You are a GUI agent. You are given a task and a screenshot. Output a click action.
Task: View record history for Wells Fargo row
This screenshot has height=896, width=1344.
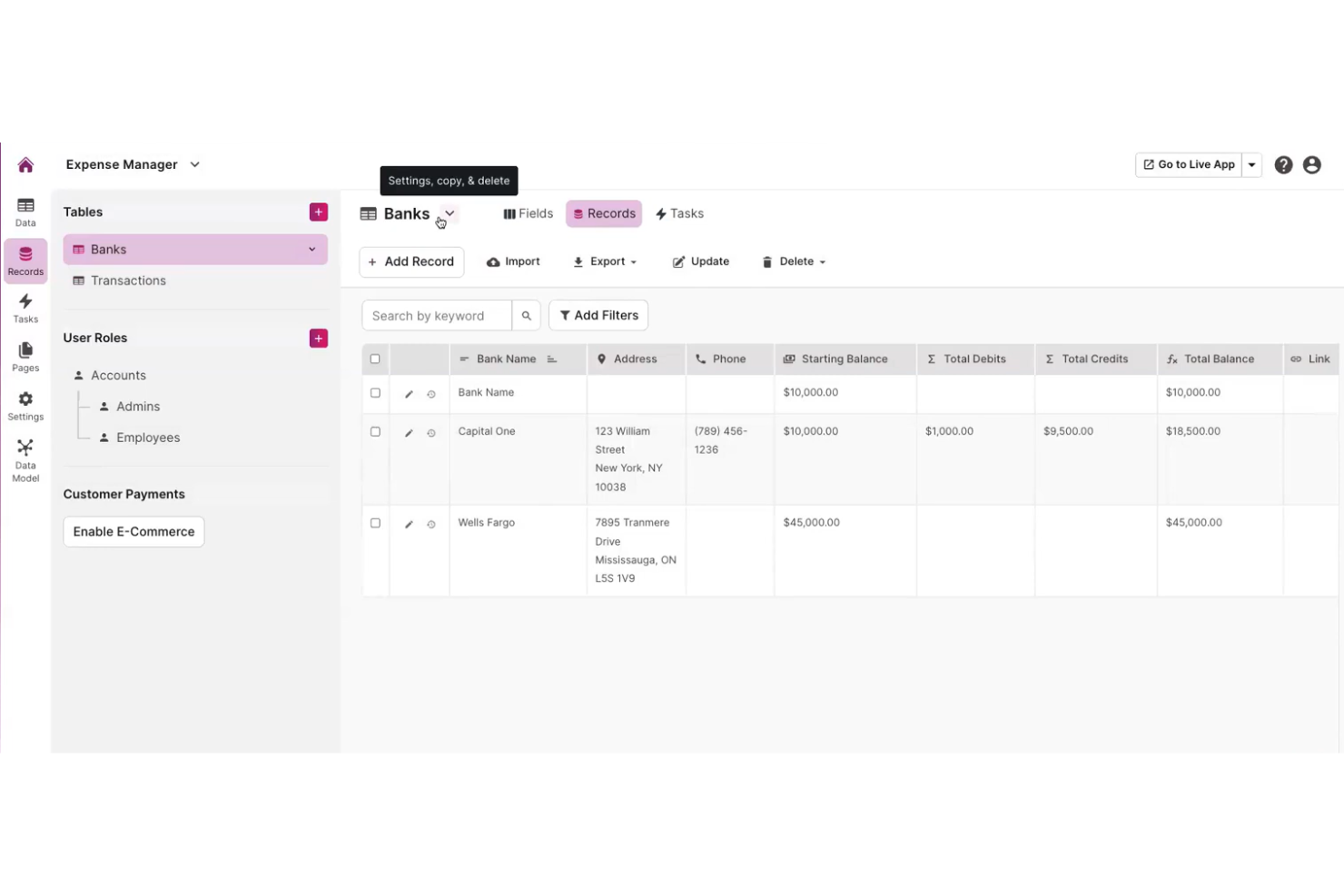(x=430, y=524)
